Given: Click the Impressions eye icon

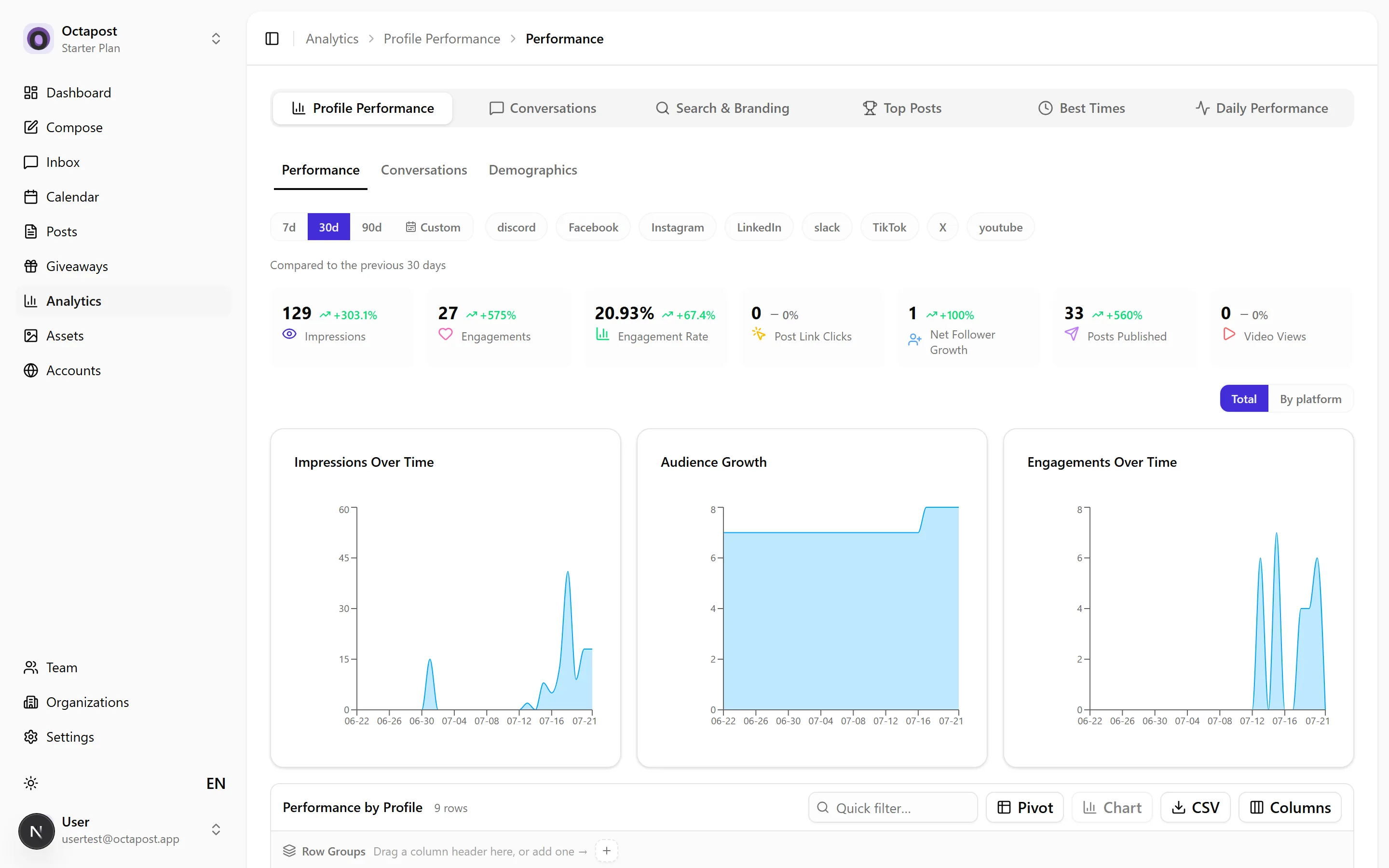Looking at the screenshot, I should 289,334.
